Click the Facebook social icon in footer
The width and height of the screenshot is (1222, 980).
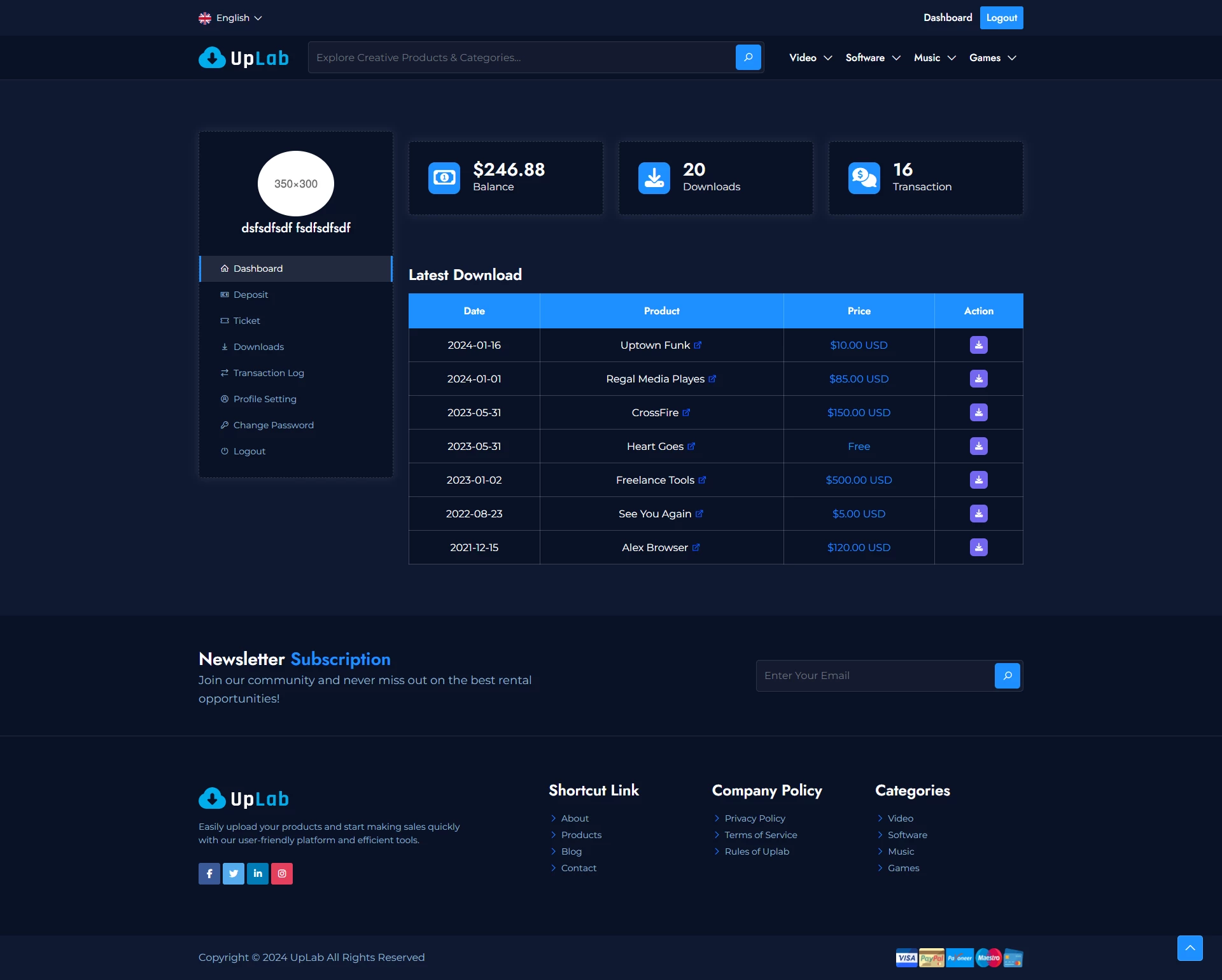tap(209, 874)
